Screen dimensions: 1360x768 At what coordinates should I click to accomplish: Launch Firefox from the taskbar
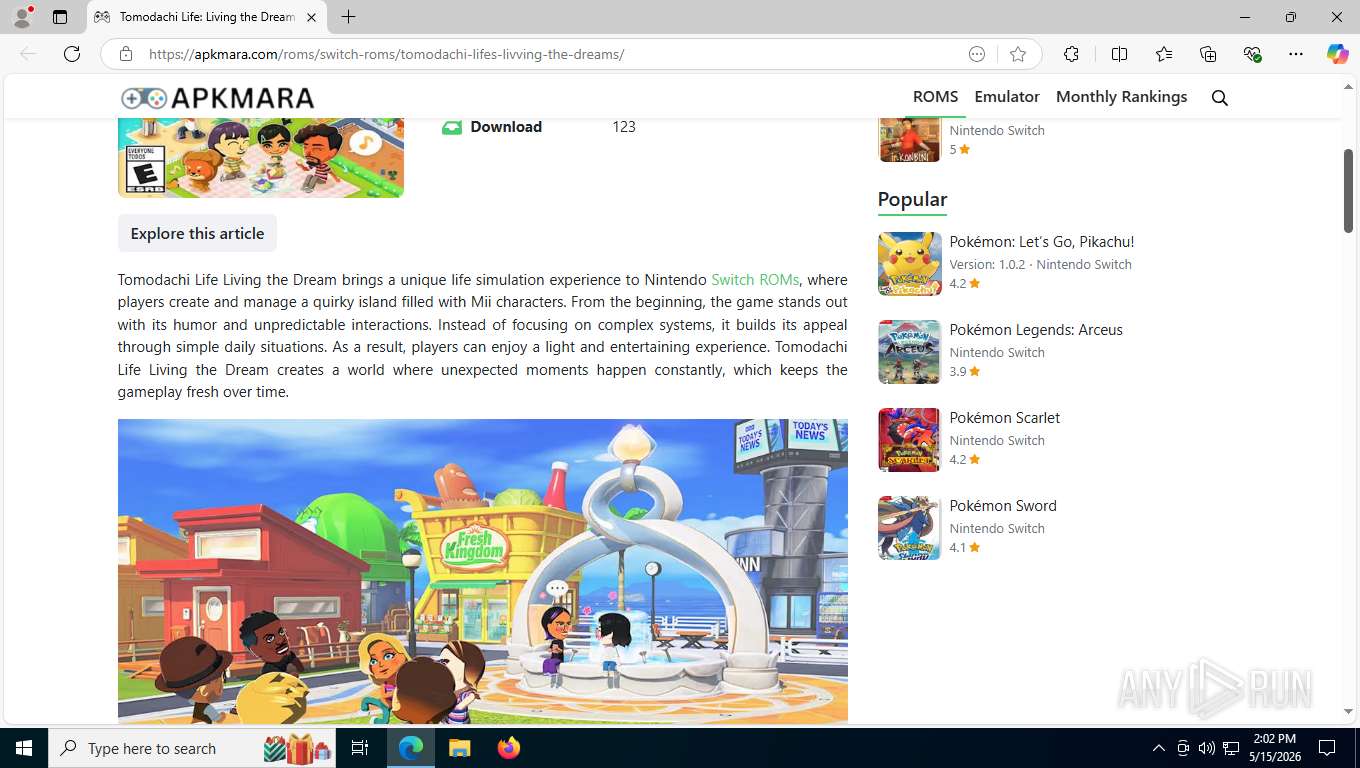click(509, 748)
